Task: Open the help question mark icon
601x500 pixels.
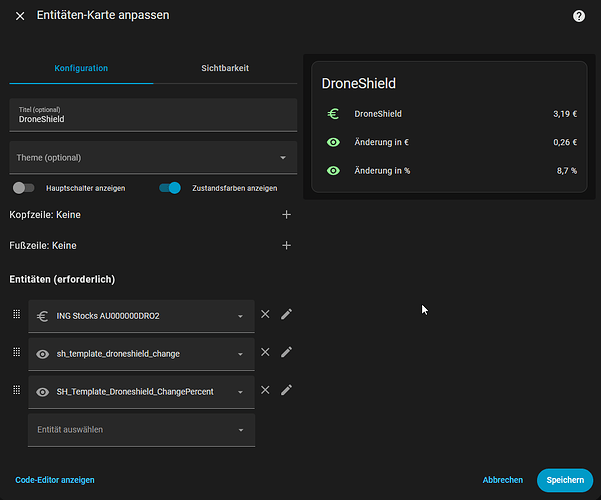Action: [x=579, y=16]
